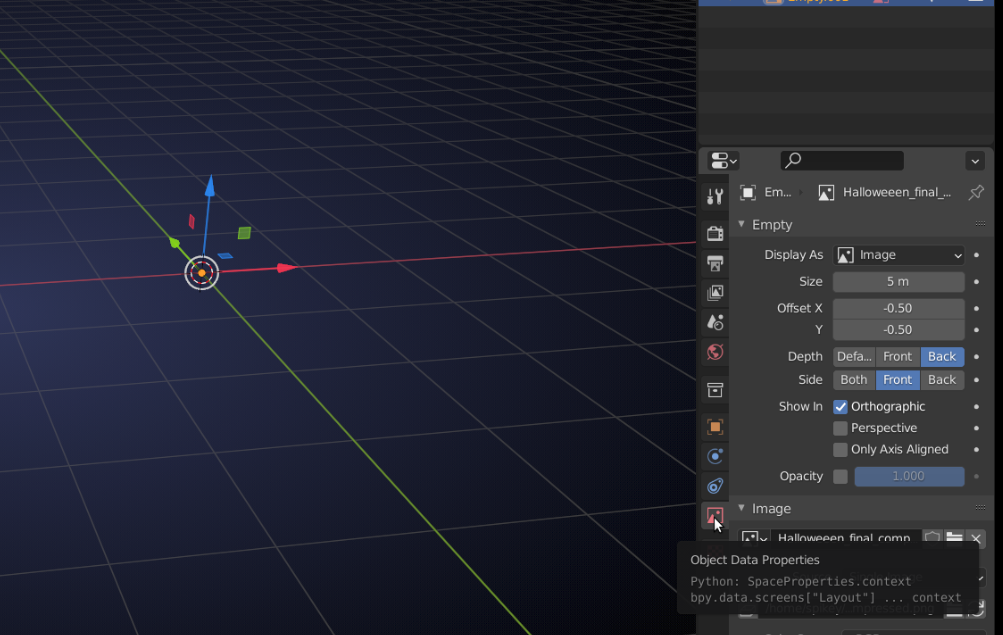Collapse the Empty panel
The width and height of the screenshot is (1003, 635).
(x=741, y=224)
